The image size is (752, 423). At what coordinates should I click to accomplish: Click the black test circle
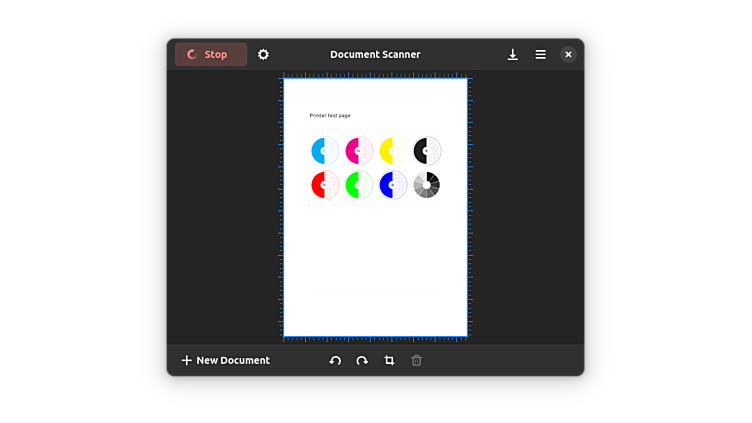(x=427, y=151)
